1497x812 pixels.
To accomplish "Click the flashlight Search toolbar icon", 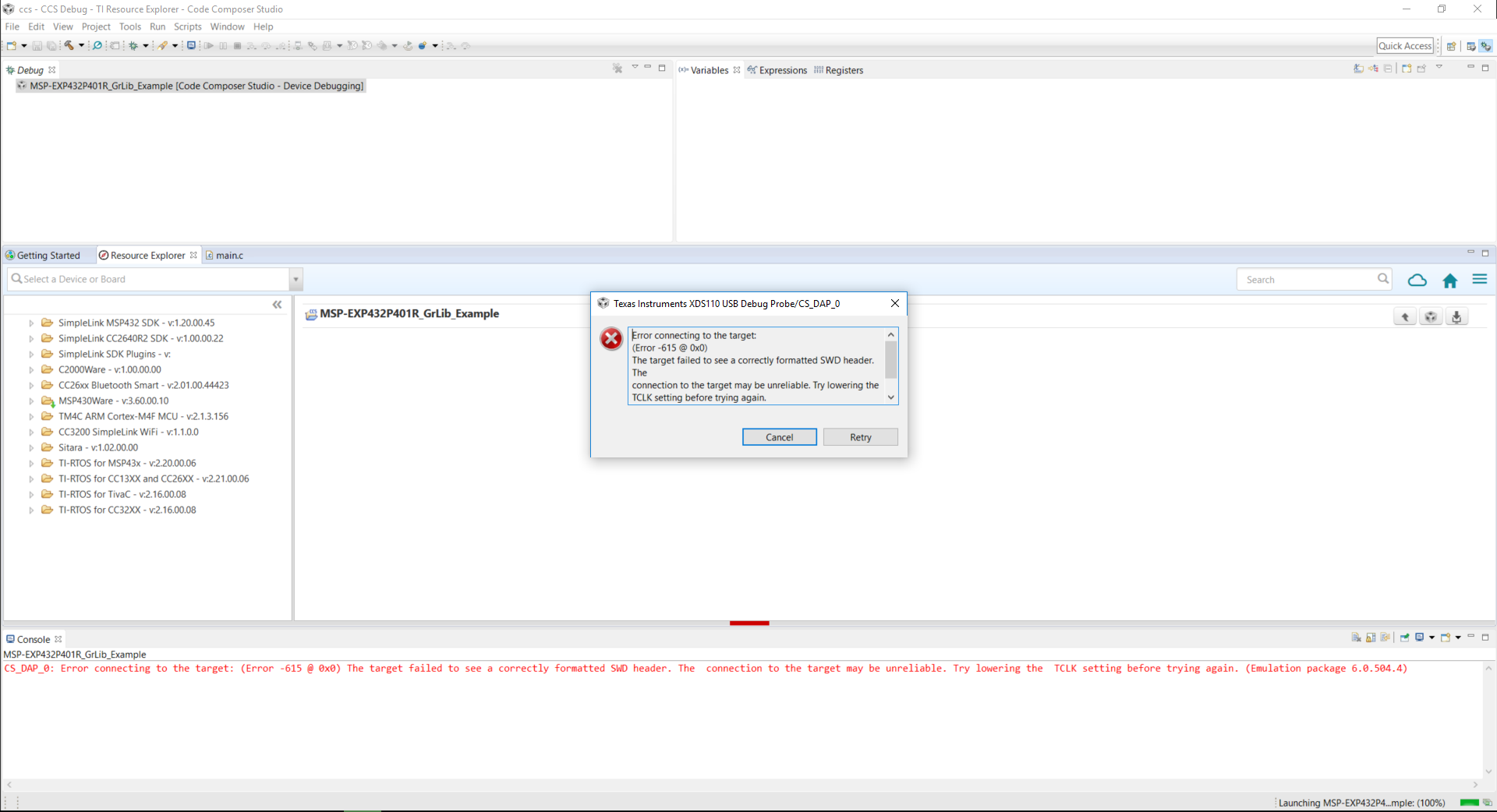I will pyautogui.click(x=163, y=46).
